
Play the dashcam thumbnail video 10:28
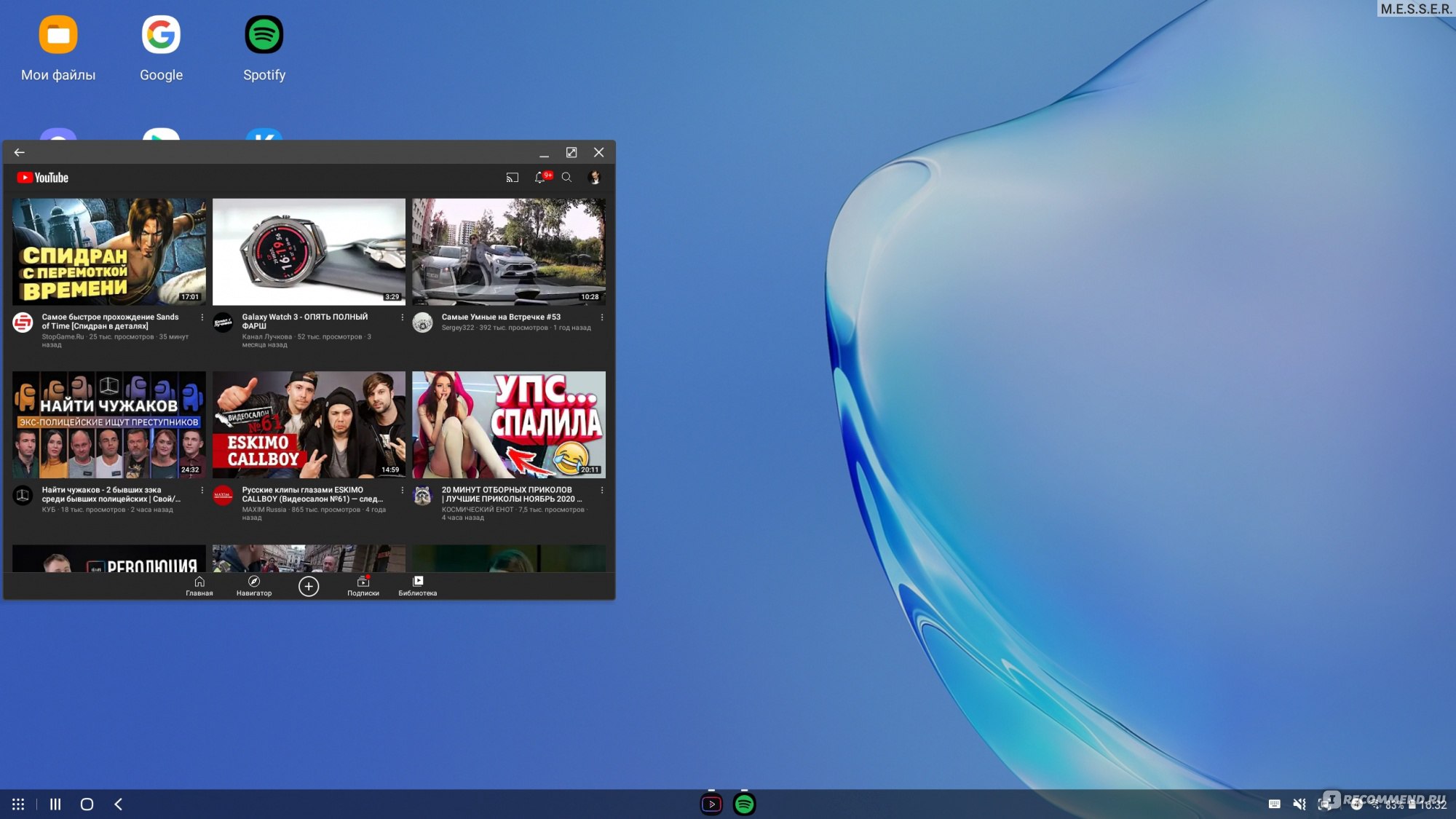click(x=509, y=251)
